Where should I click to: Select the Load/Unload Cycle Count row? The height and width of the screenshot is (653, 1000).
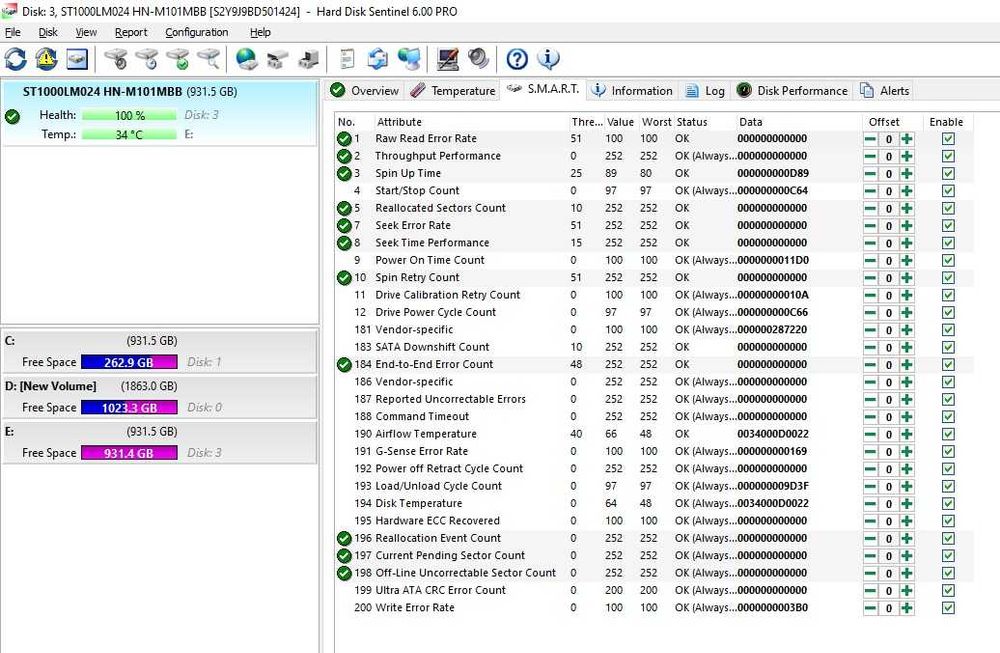click(654, 486)
